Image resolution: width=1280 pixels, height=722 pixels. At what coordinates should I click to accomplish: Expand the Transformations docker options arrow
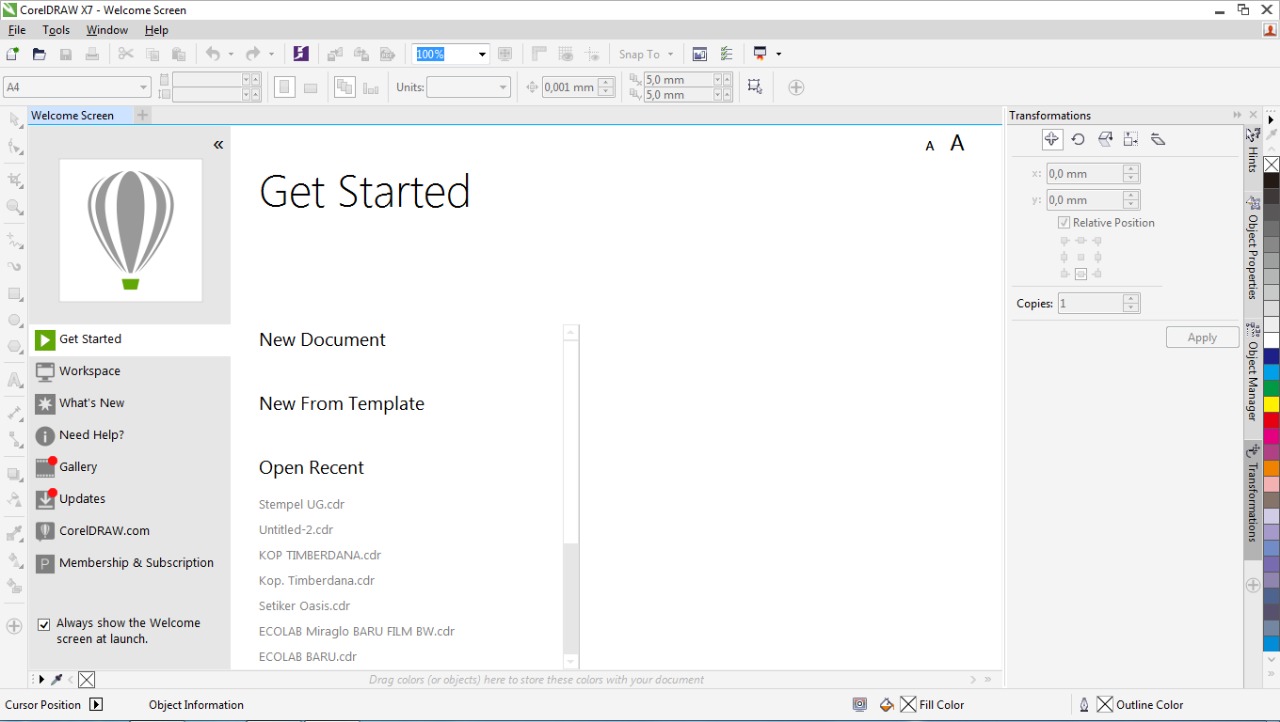tap(1237, 115)
